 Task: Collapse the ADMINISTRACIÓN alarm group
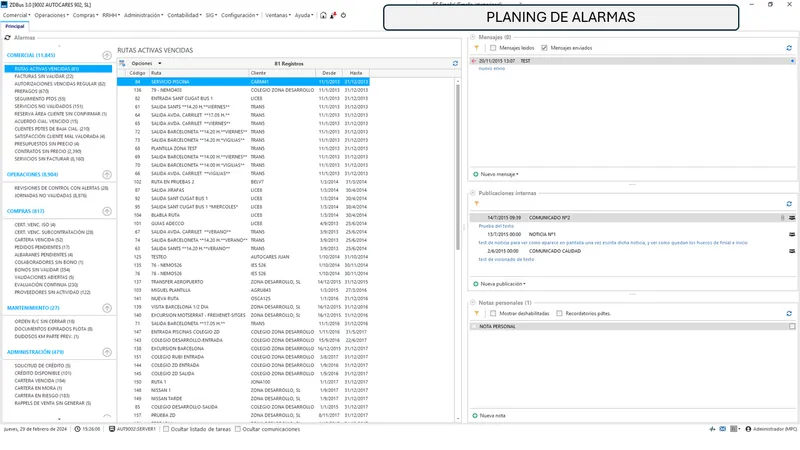[x=107, y=352]
